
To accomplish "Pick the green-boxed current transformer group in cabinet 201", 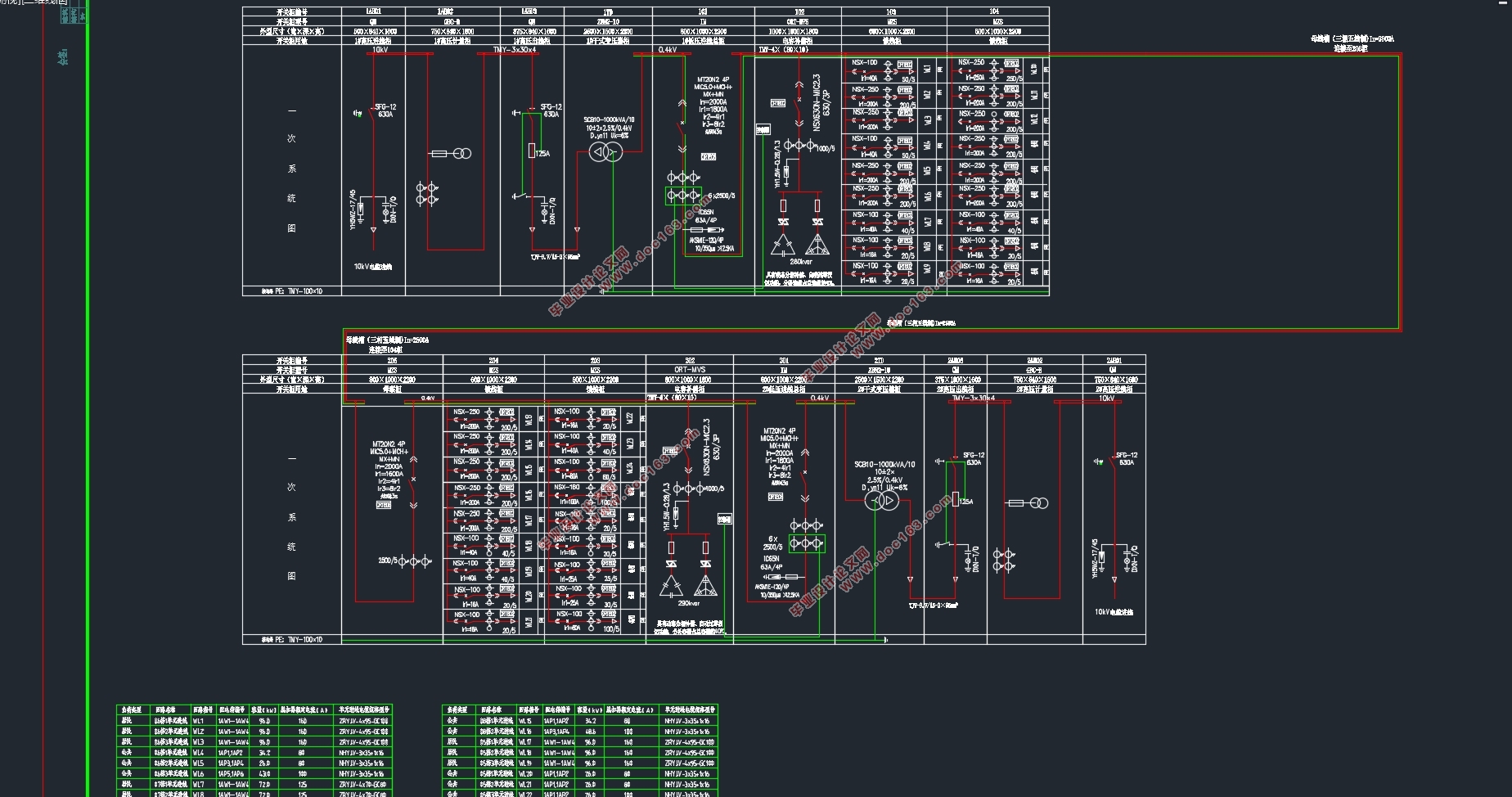I will pos(807,543).
